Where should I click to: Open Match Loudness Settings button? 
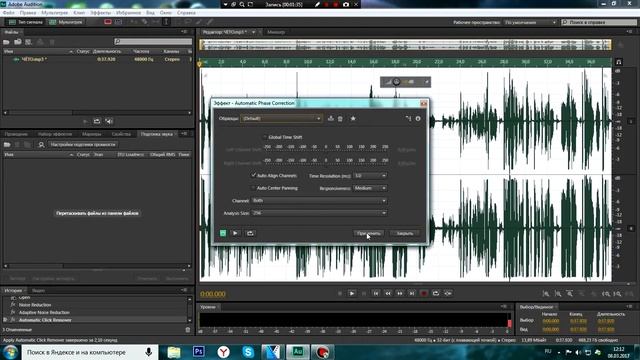[83, 144]
